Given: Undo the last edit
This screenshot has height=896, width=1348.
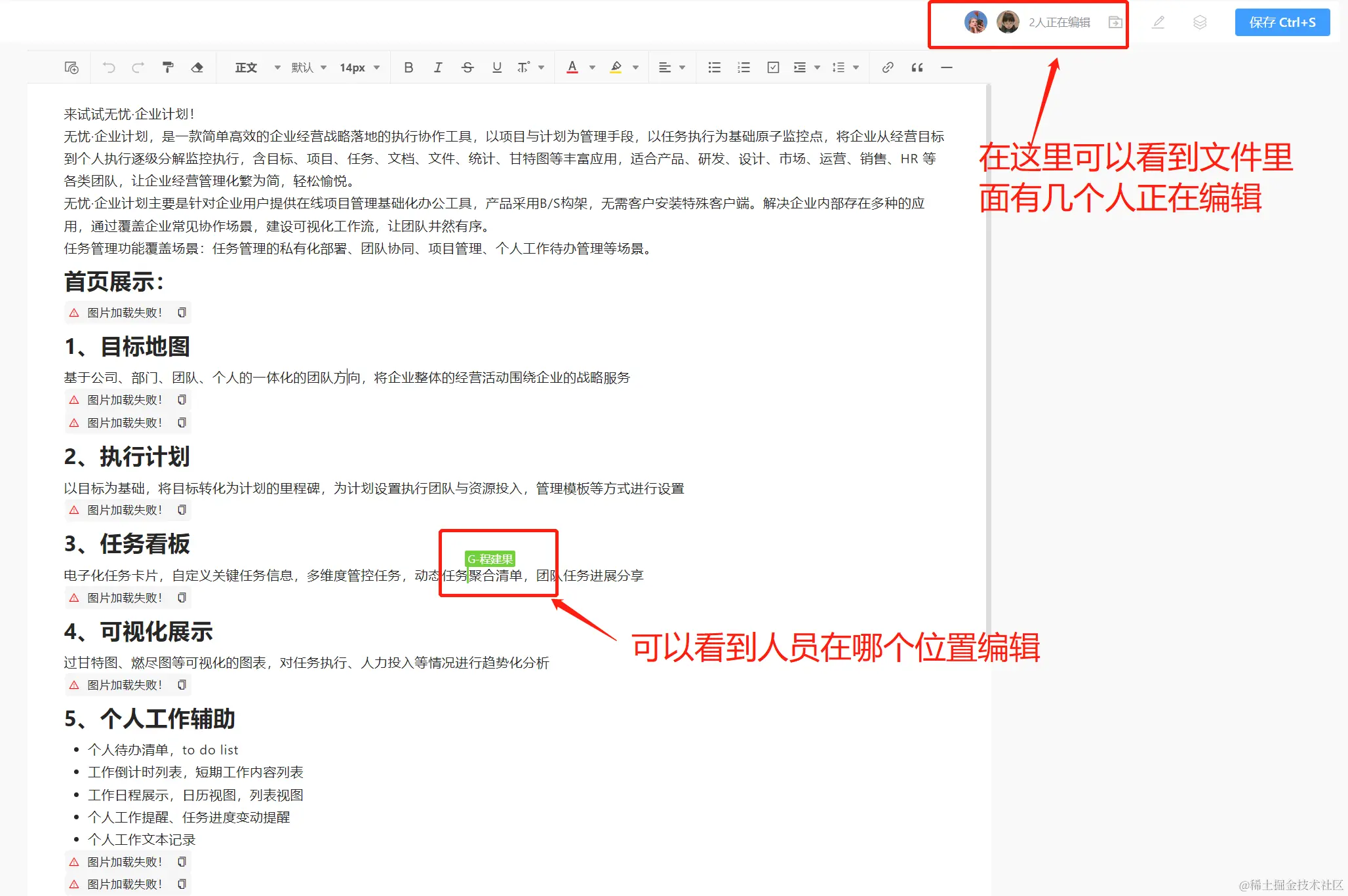Looking at the screenshot, I should click(x=109, y=68).
